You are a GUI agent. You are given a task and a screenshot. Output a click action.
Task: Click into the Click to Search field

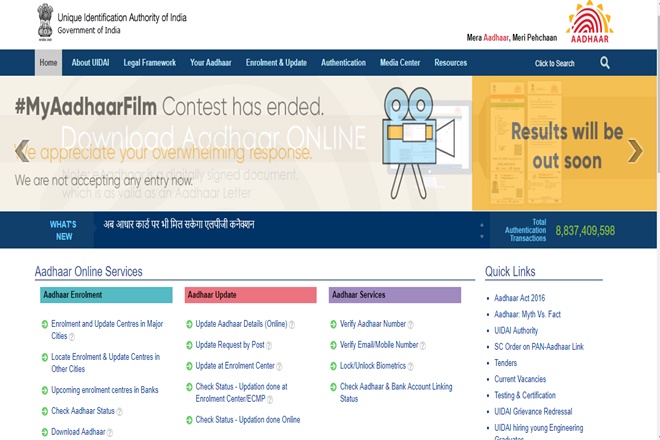click(x=555, y=63)
